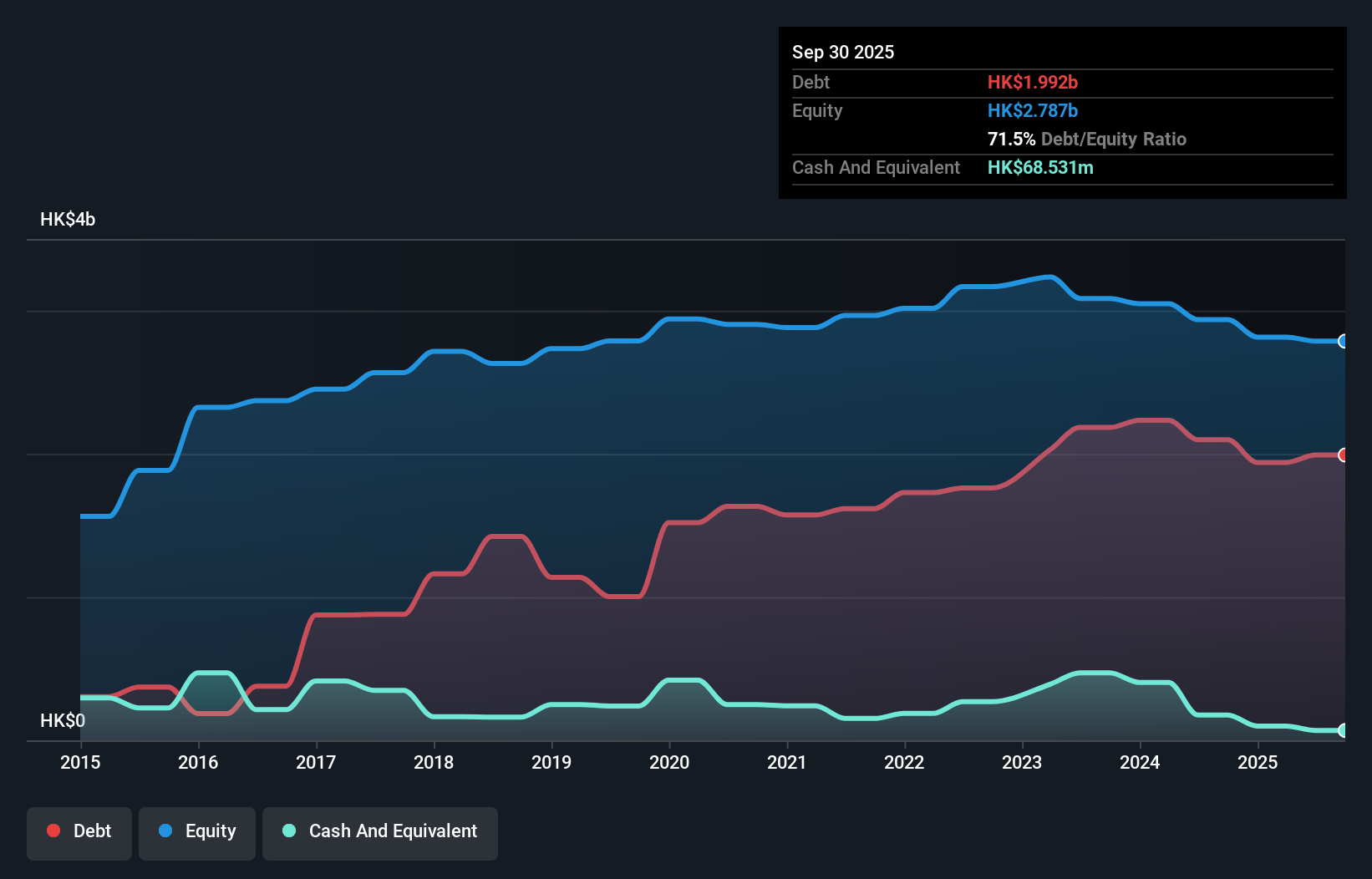Viewport: 1372px width, 879px height.
Task: Select the 2020 year label on the axis
Action: 669,763
